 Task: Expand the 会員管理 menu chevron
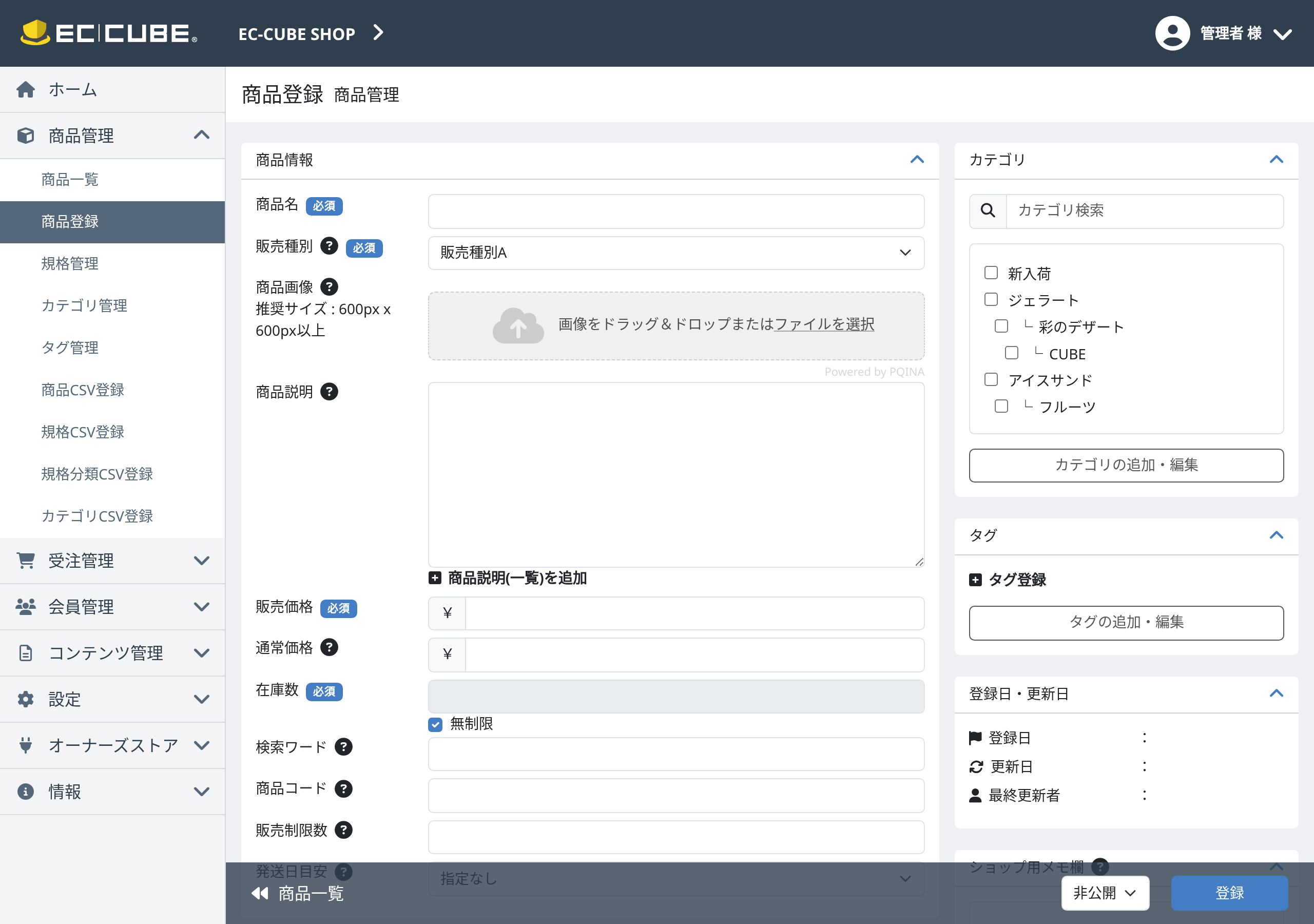[201, 607]
